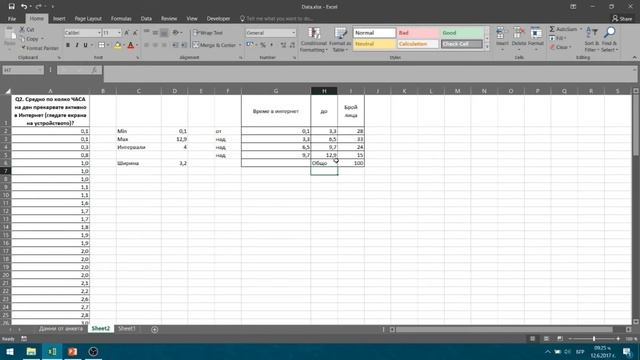The width and height of the screenshot is (640, 360).
Task: Apply the Good cell style
Action: coord(462,33)
